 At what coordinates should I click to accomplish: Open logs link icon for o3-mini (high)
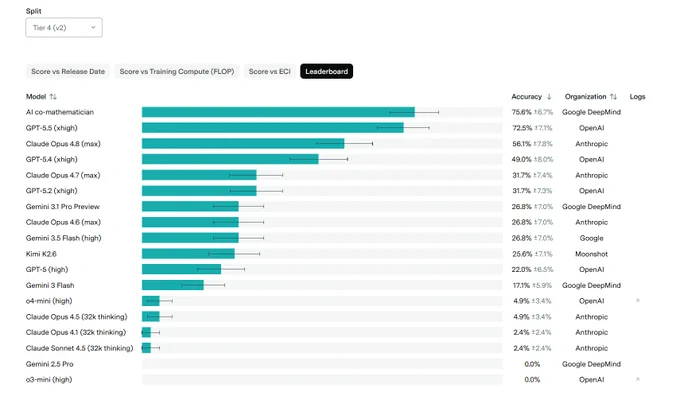pos(638,379)
